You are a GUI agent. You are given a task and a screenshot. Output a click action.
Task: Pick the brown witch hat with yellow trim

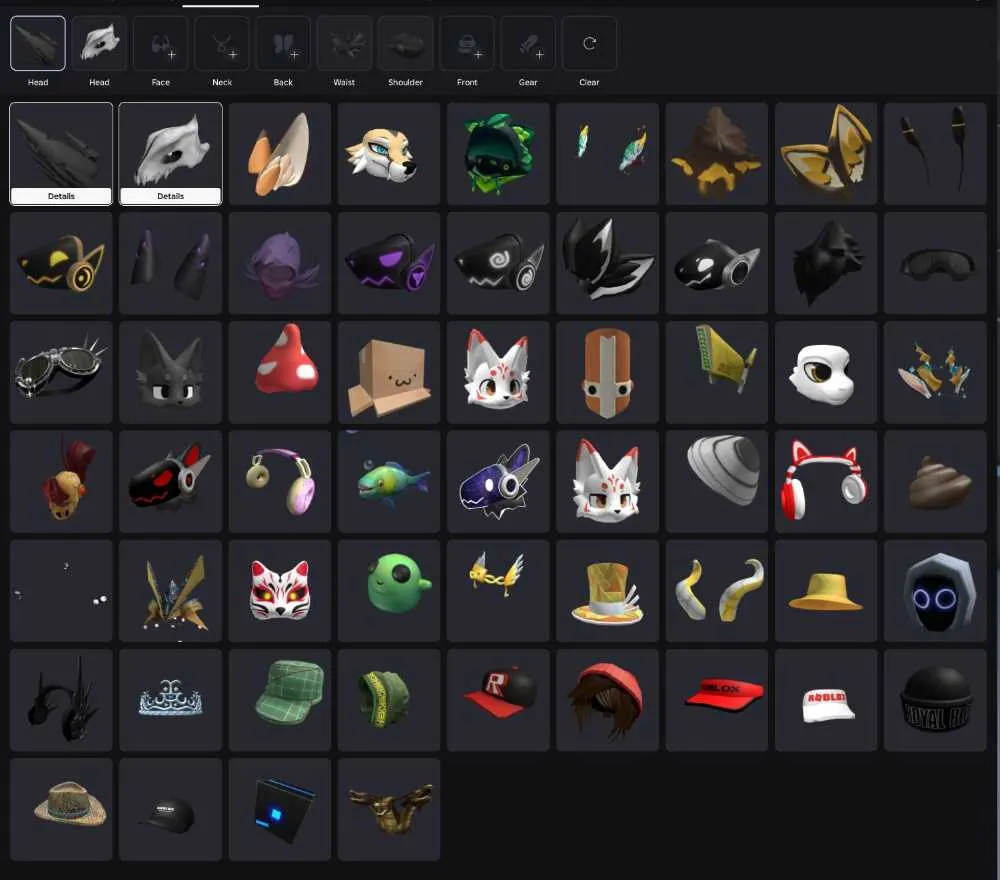(717, 154)
